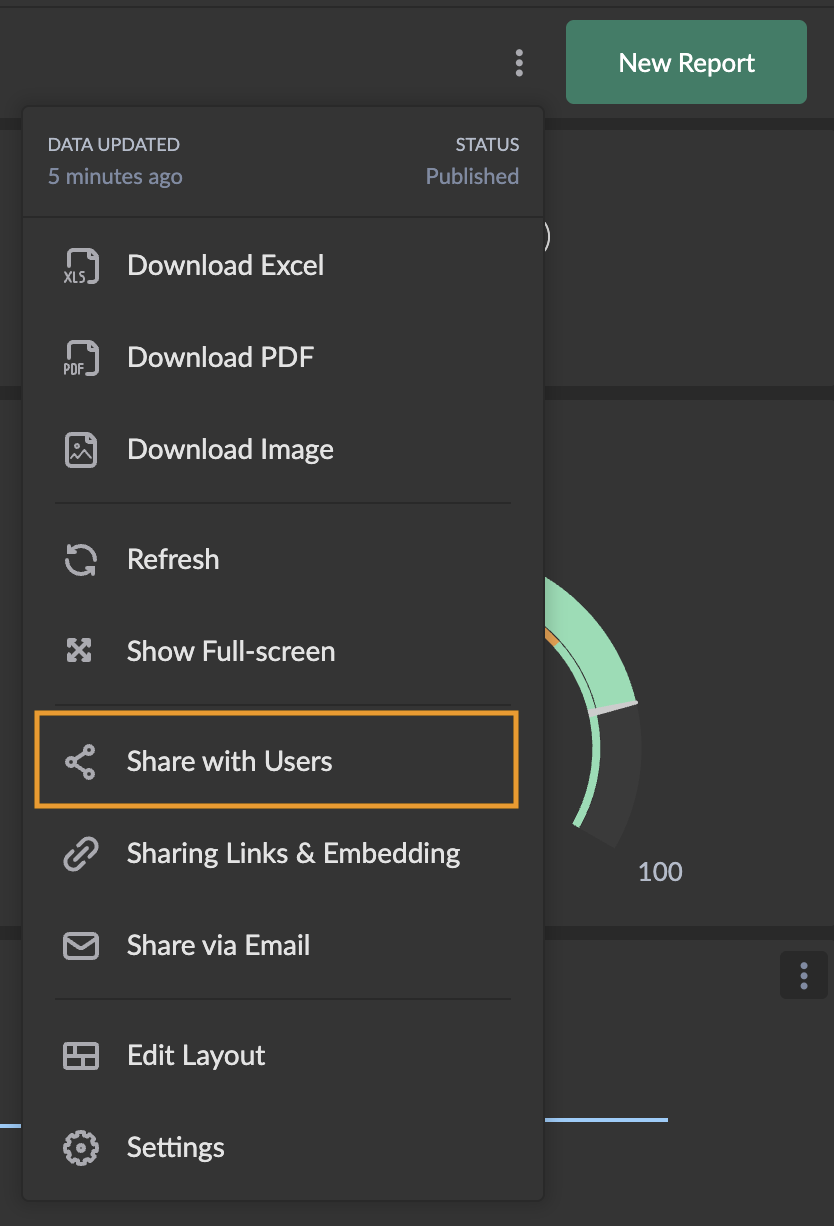Click the PDF file icon
This screenshot has width=834, height=1226.
(x=81, y=358)
